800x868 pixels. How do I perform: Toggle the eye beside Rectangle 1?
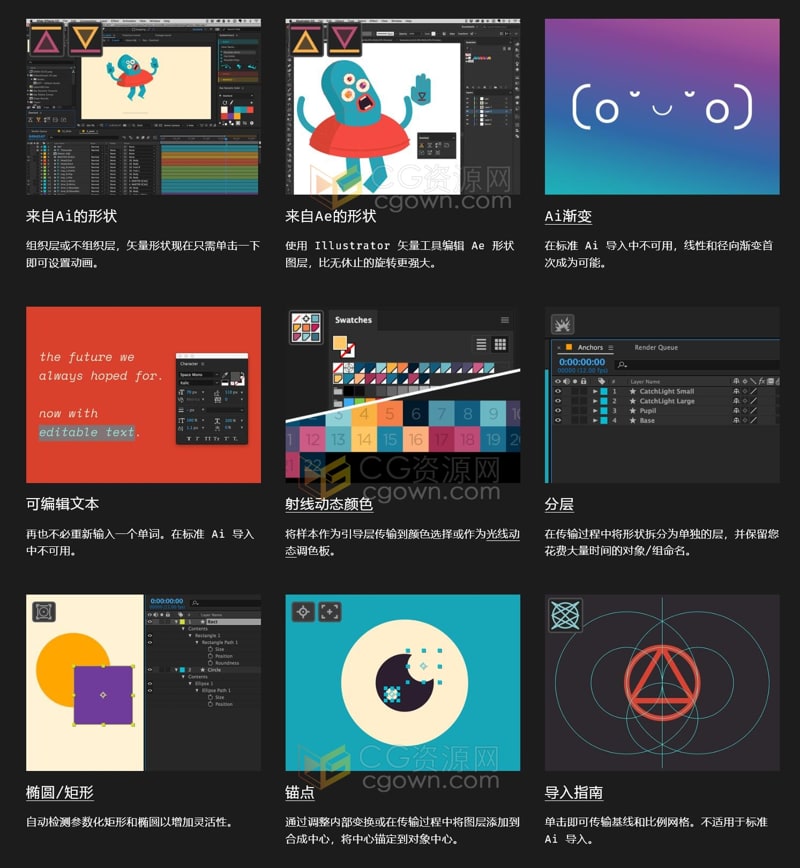tap(150, 636)
